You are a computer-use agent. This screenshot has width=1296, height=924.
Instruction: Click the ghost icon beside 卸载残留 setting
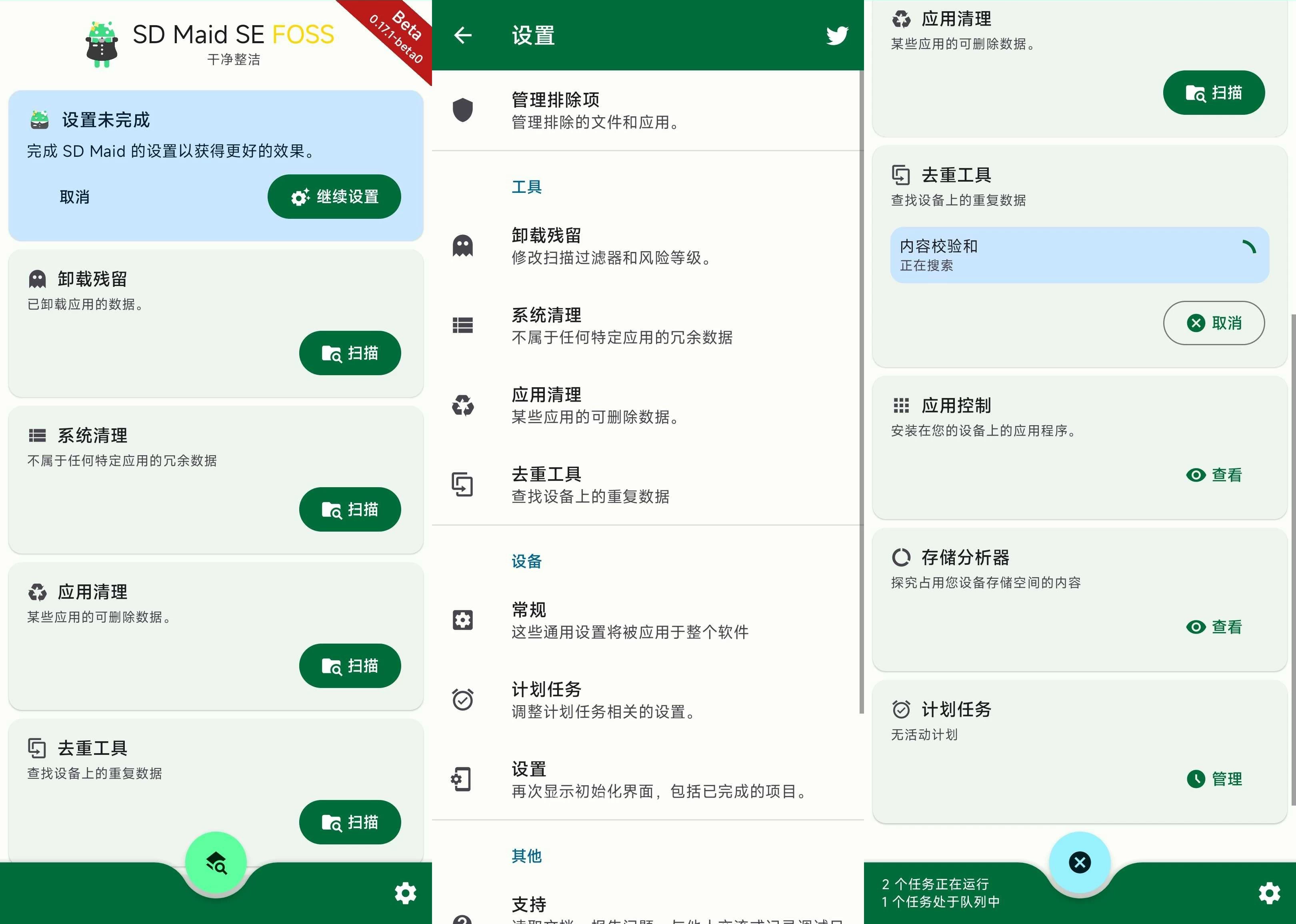pos(462,246)
